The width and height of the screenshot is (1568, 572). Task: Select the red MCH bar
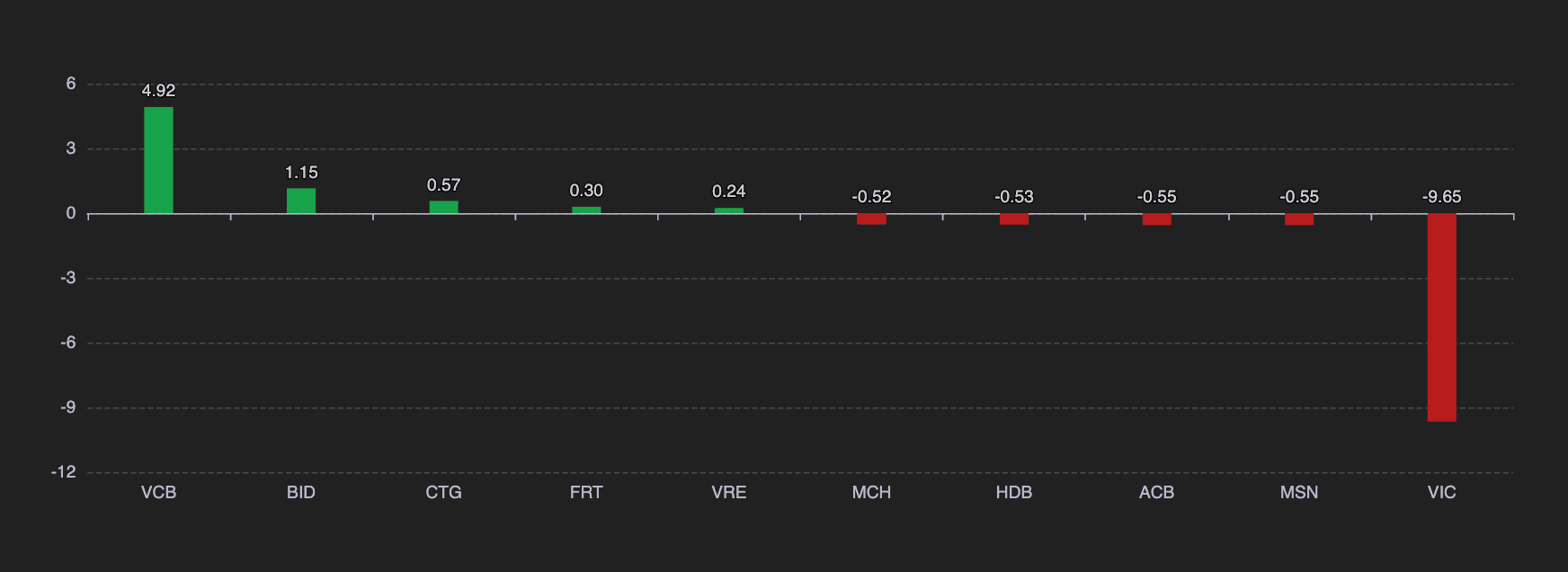click(x=871, y=219)
